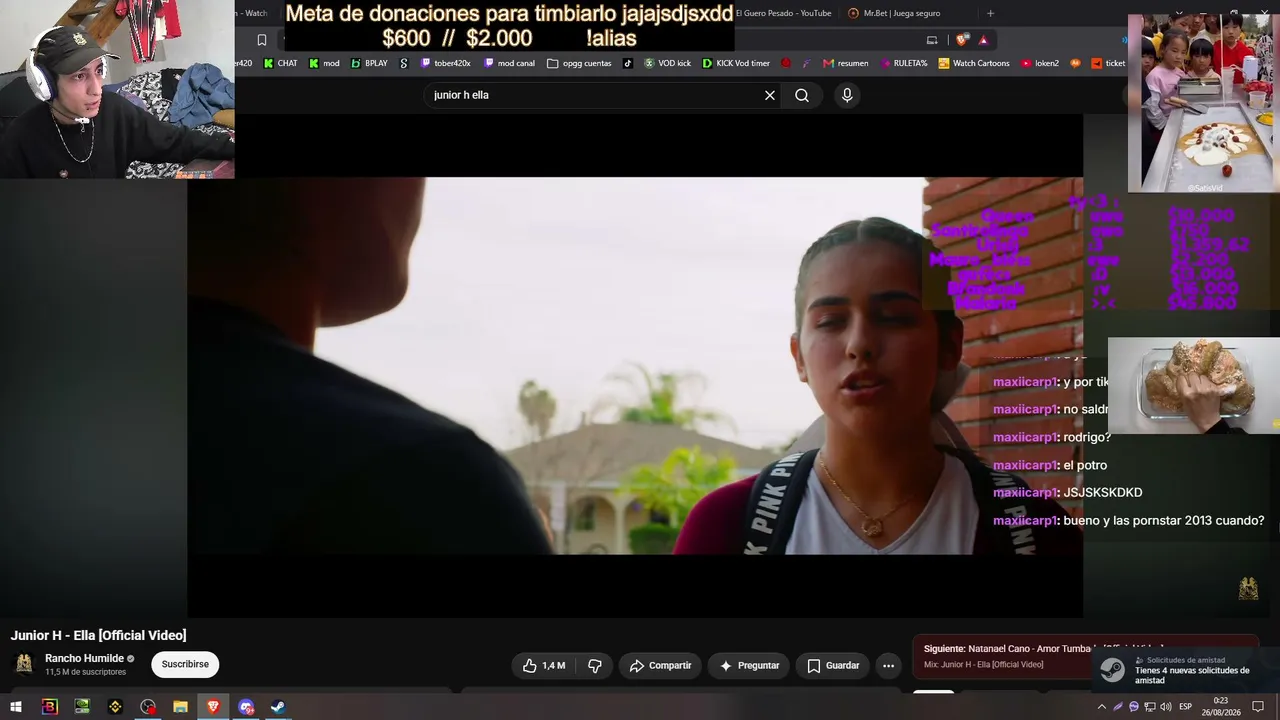Start voice search with the microphone icon
Viewport: 1280px width, 720px height.
point(847,95)
